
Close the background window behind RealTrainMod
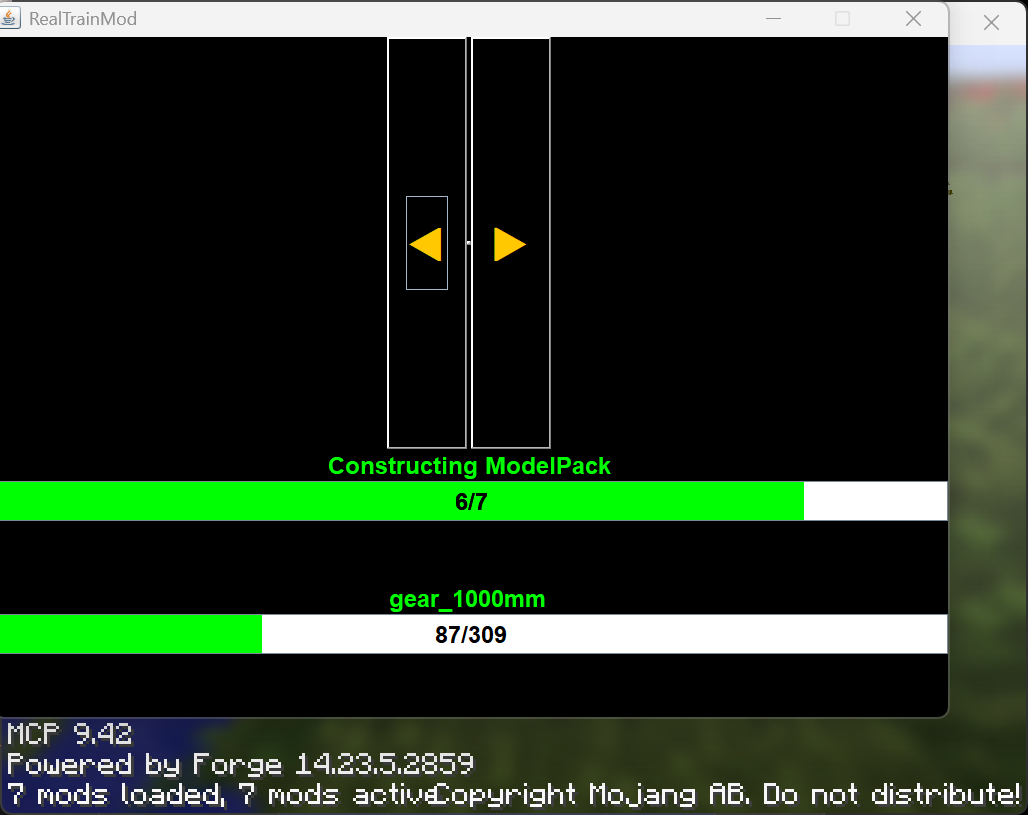click(x=991, y=23)
